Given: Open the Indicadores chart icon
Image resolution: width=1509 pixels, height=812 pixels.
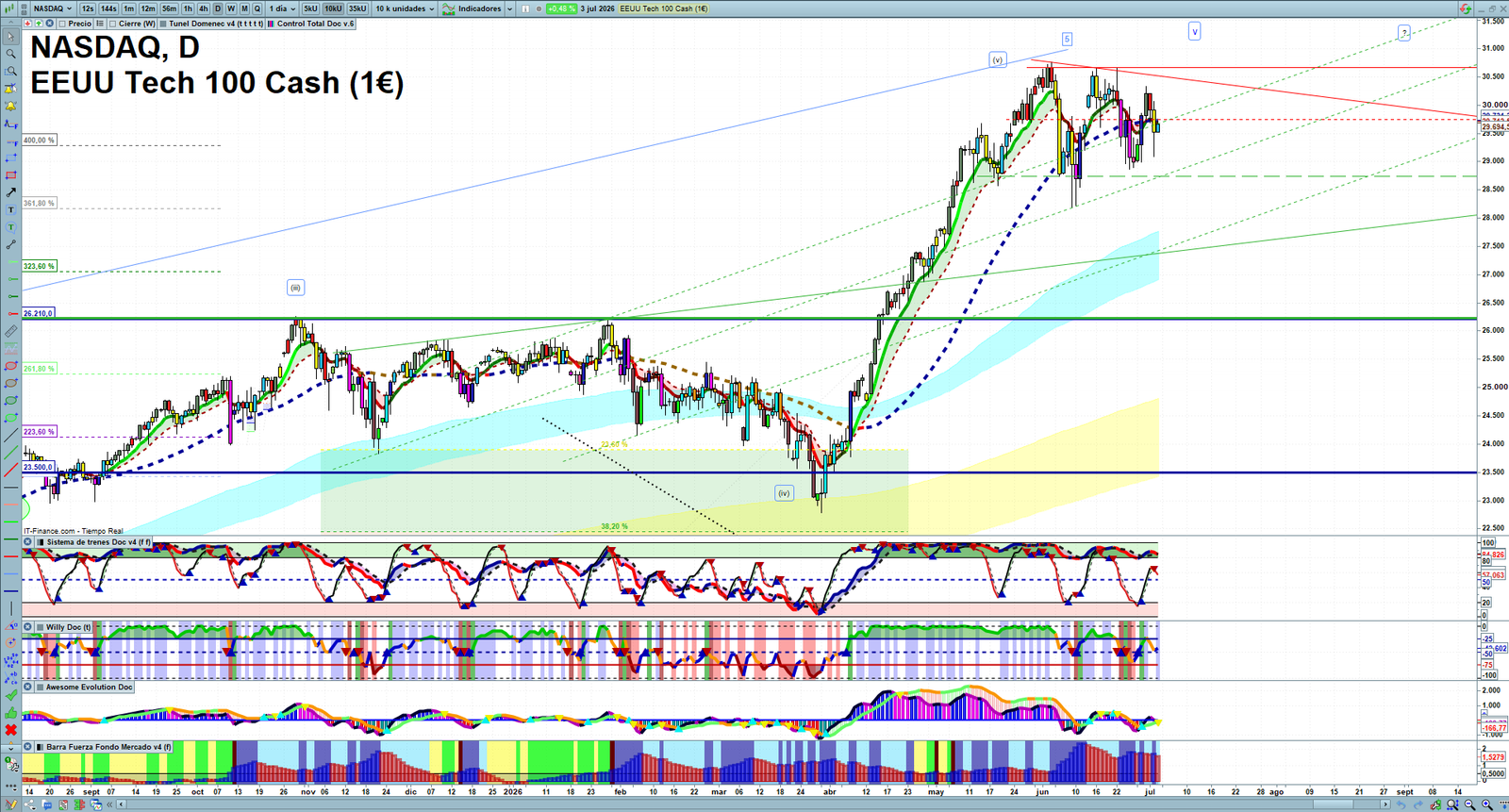Looking at the screenshot, I should click(448, 8).
